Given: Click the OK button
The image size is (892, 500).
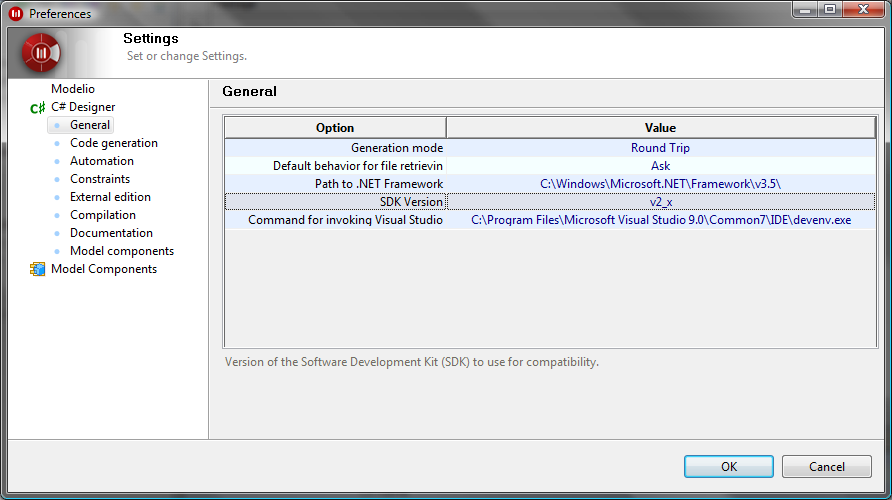Looking at the screenshot, I should (x=729, y=466).
